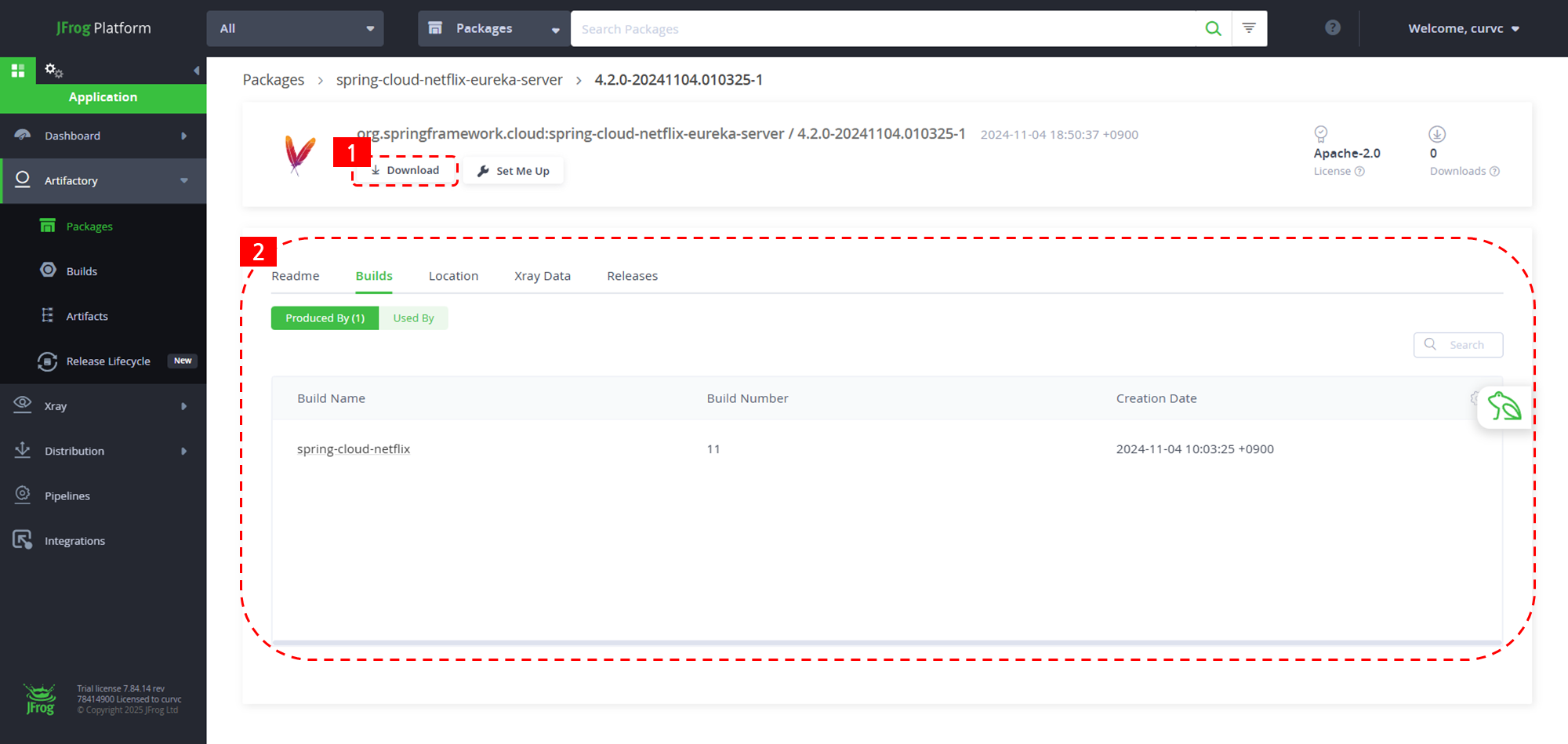Click the Set Me Up button
The width and height of the screenshot is (1568, 744).
[514, 171]
